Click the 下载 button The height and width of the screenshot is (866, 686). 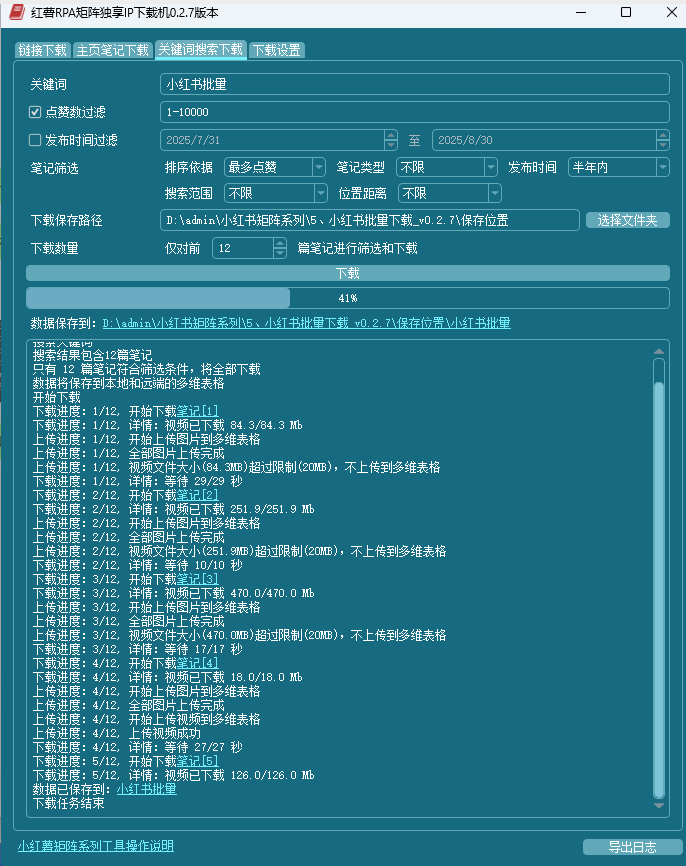coord(348,273)
